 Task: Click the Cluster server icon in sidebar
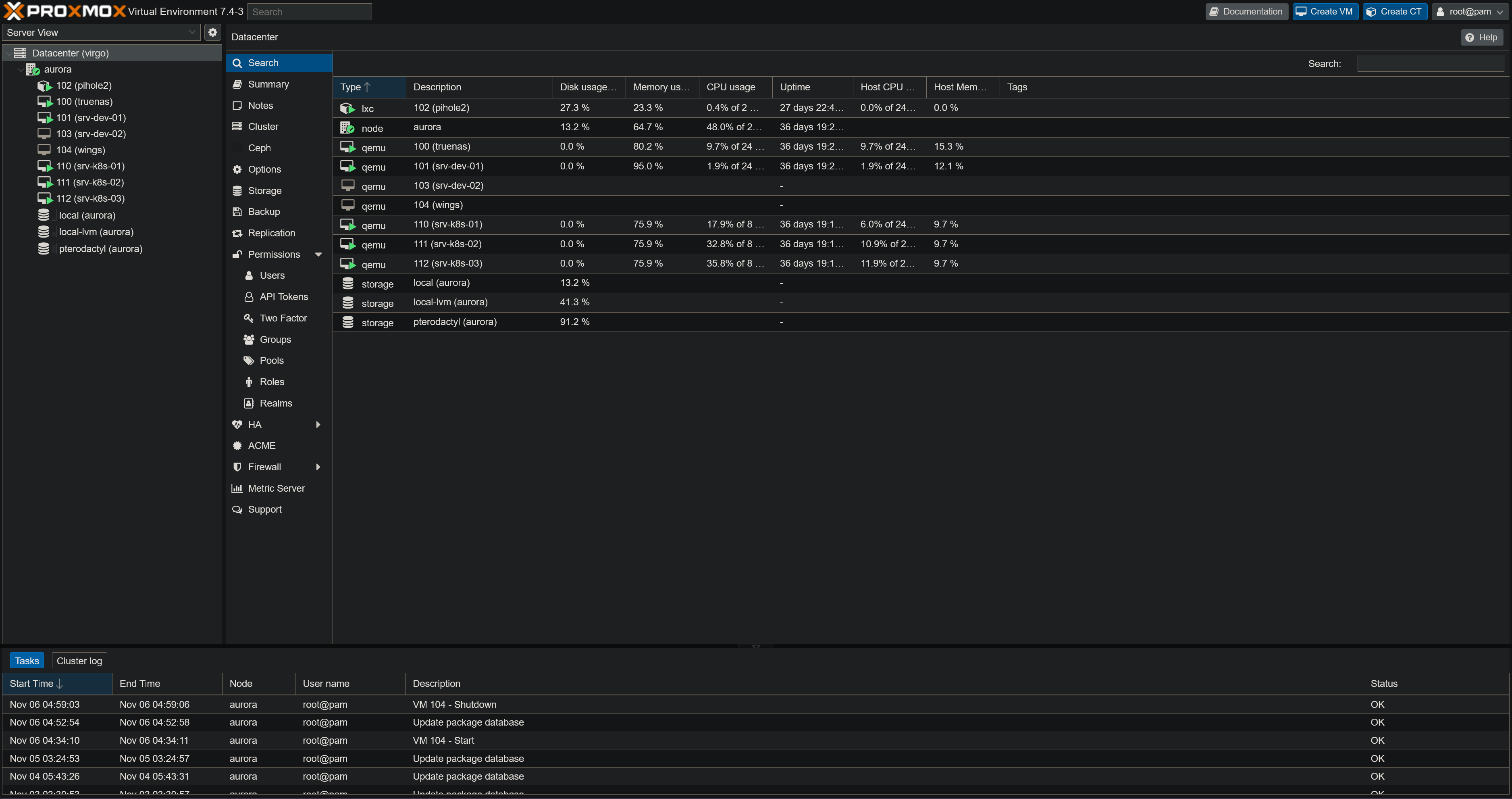(x=237, y=126)
